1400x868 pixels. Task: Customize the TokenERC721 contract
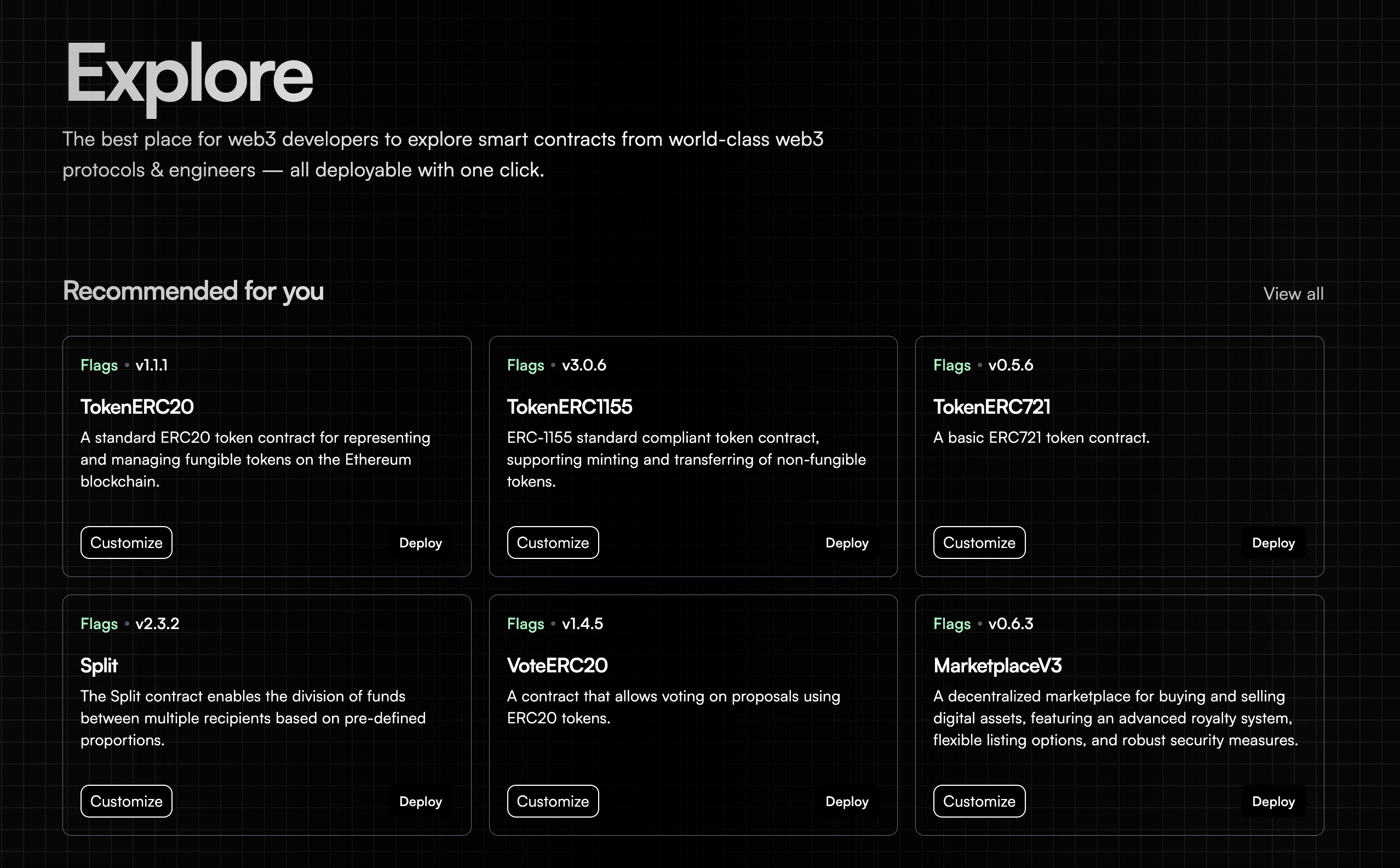[979, 542]
